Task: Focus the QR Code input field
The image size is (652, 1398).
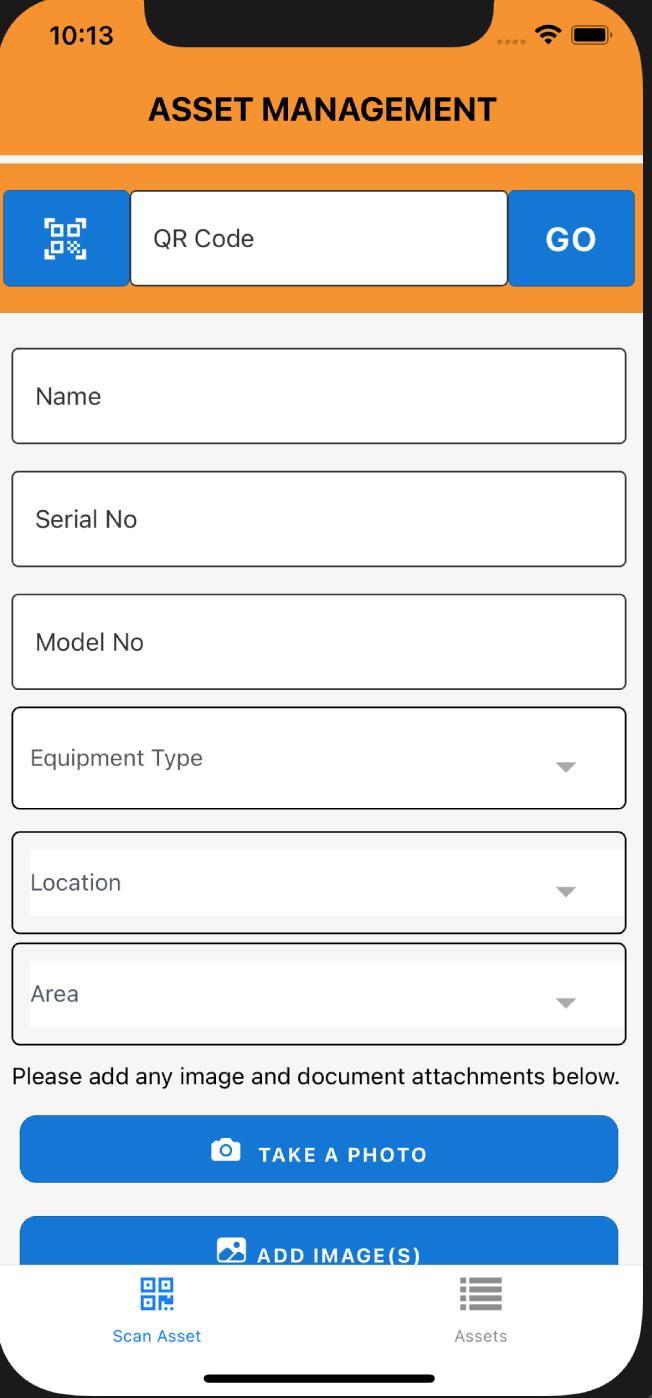Action: 319,238
